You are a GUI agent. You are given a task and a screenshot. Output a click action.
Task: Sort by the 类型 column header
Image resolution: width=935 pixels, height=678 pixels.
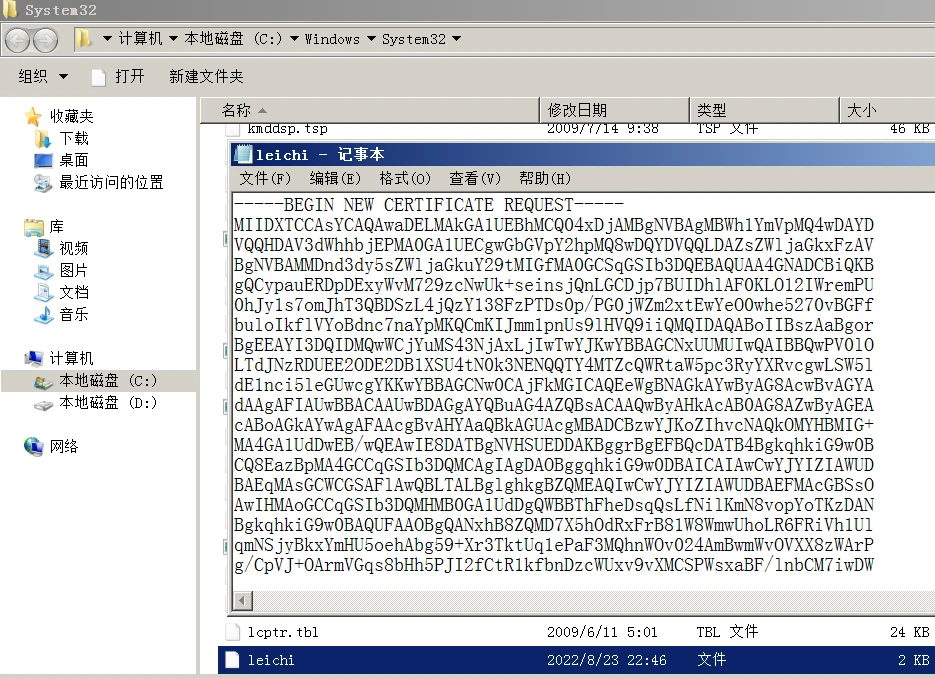pos(764,110)
